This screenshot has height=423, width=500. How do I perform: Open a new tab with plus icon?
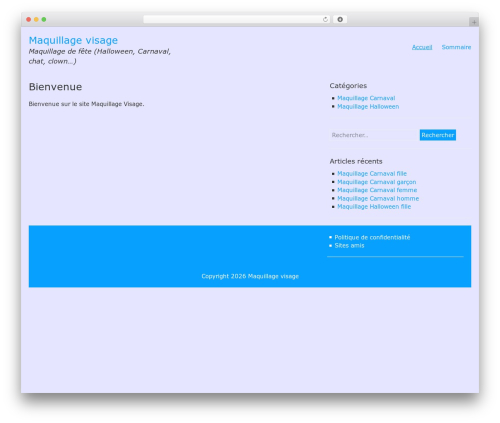coord(474,22)
